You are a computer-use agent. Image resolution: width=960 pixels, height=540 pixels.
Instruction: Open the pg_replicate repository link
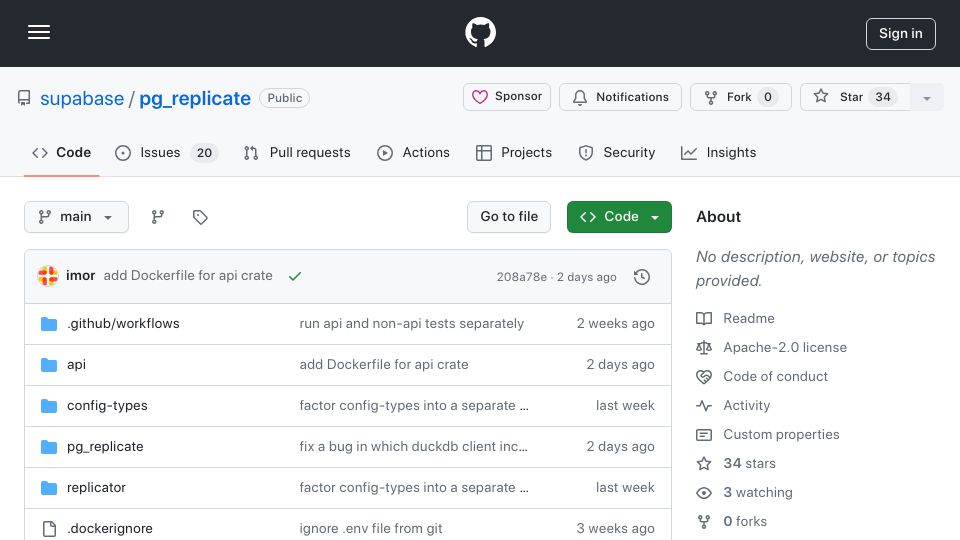(x=195, y=99)
